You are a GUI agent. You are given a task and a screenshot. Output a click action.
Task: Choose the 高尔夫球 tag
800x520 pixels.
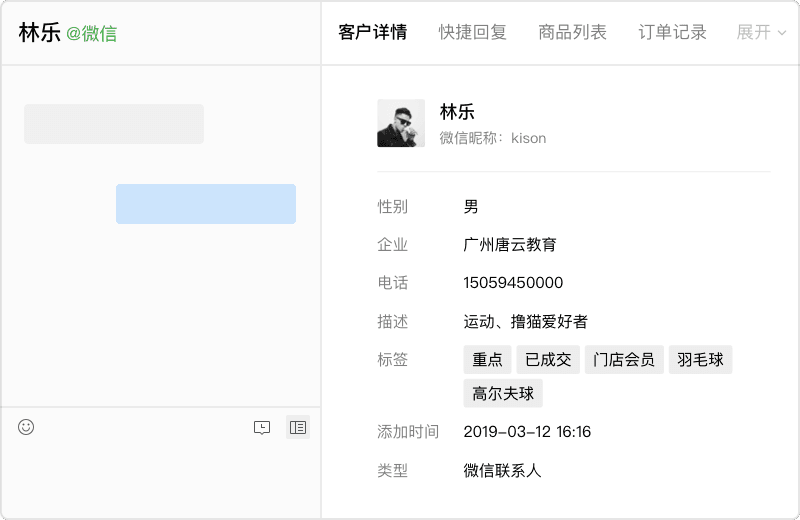coord(503,393)
